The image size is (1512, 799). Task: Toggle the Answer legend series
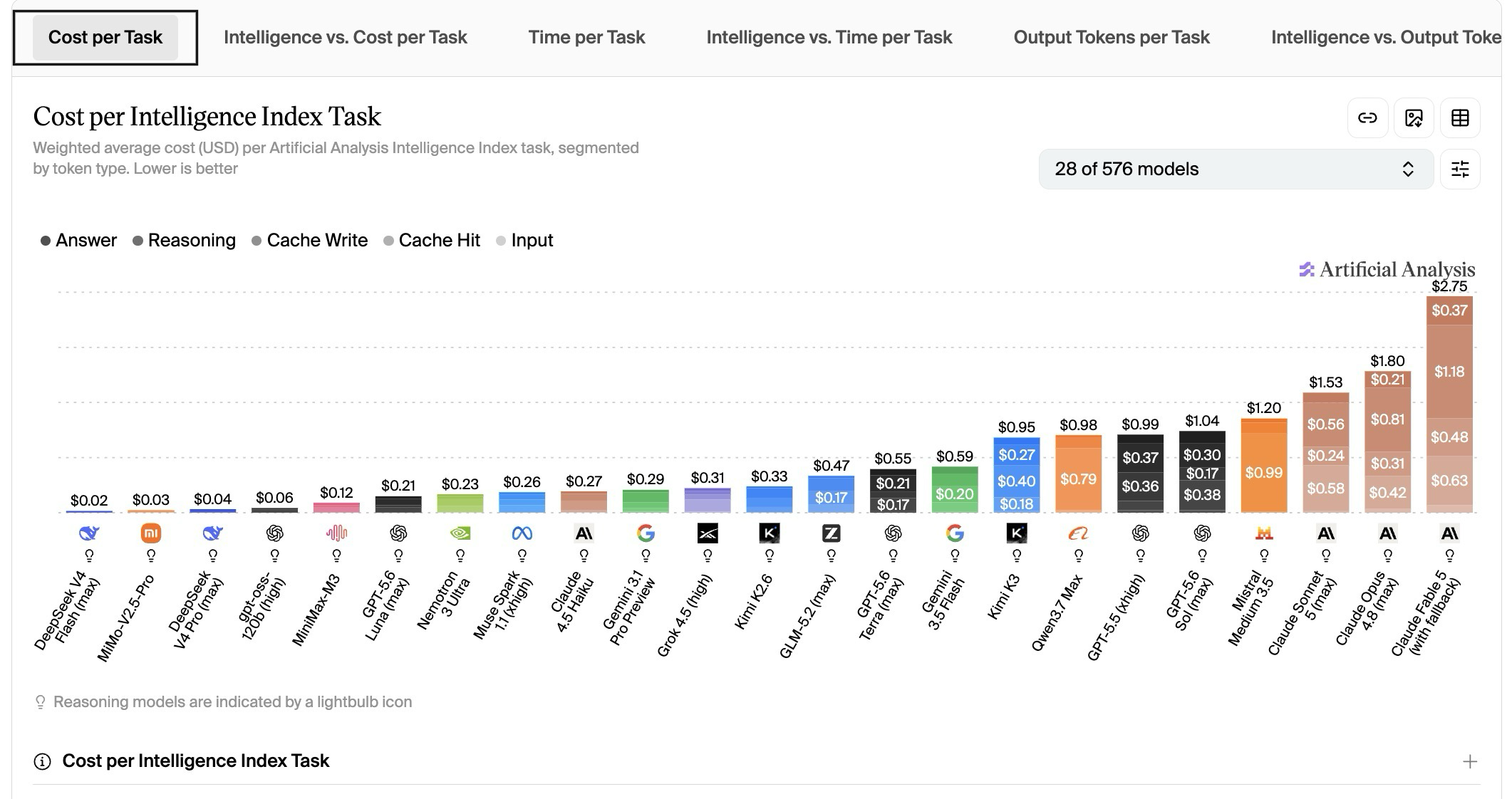(78, 241)
